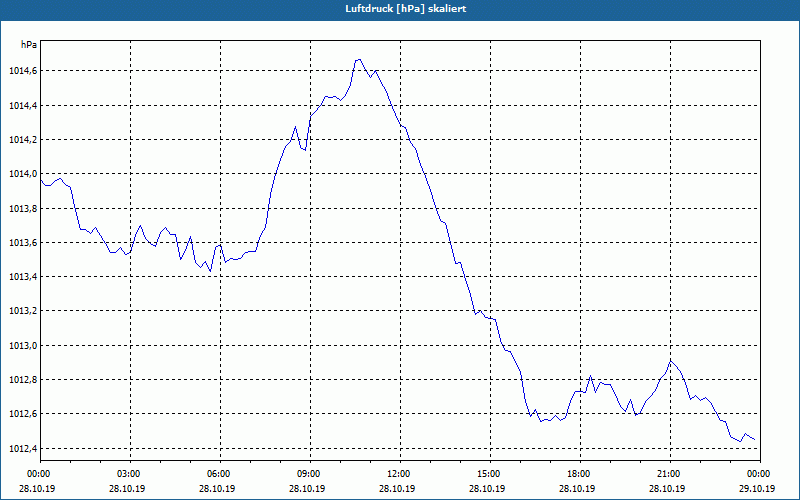Viewport: 800px width, 500px height.
Task: Select the 06:00 time label
Action: [217, 474]
